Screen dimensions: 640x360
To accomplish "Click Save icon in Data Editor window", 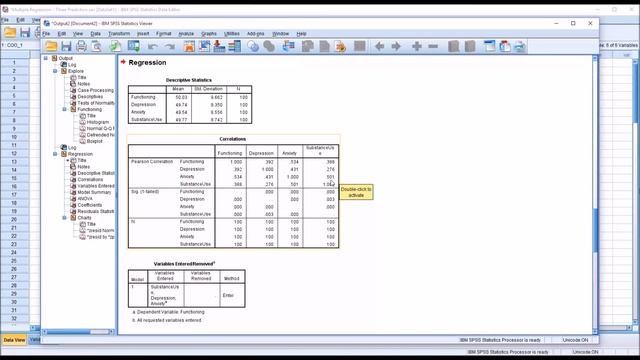I will coord(25,32).
